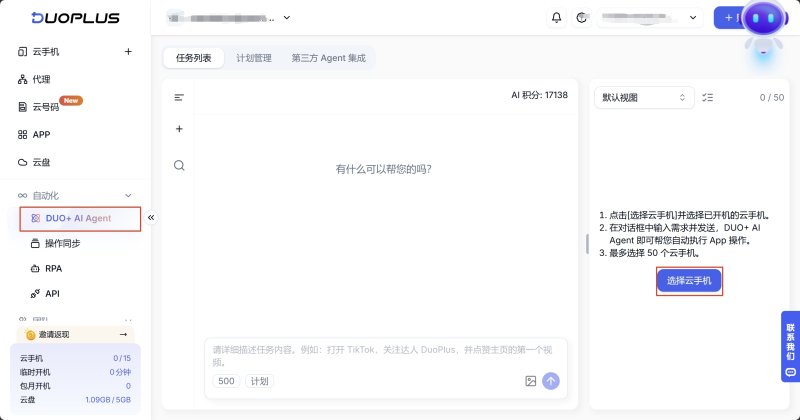The height and width of the screenshot is (420, 800).
Task: Click the 云手机 0/15 quota row
Action: tap(76, 358)
